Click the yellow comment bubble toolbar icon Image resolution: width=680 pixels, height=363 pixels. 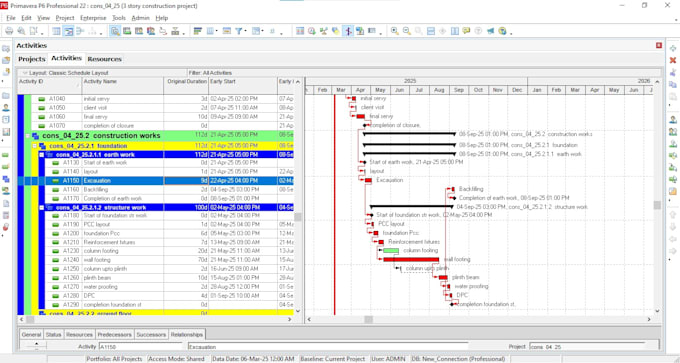pyautogui.click(x=466, y=31)
